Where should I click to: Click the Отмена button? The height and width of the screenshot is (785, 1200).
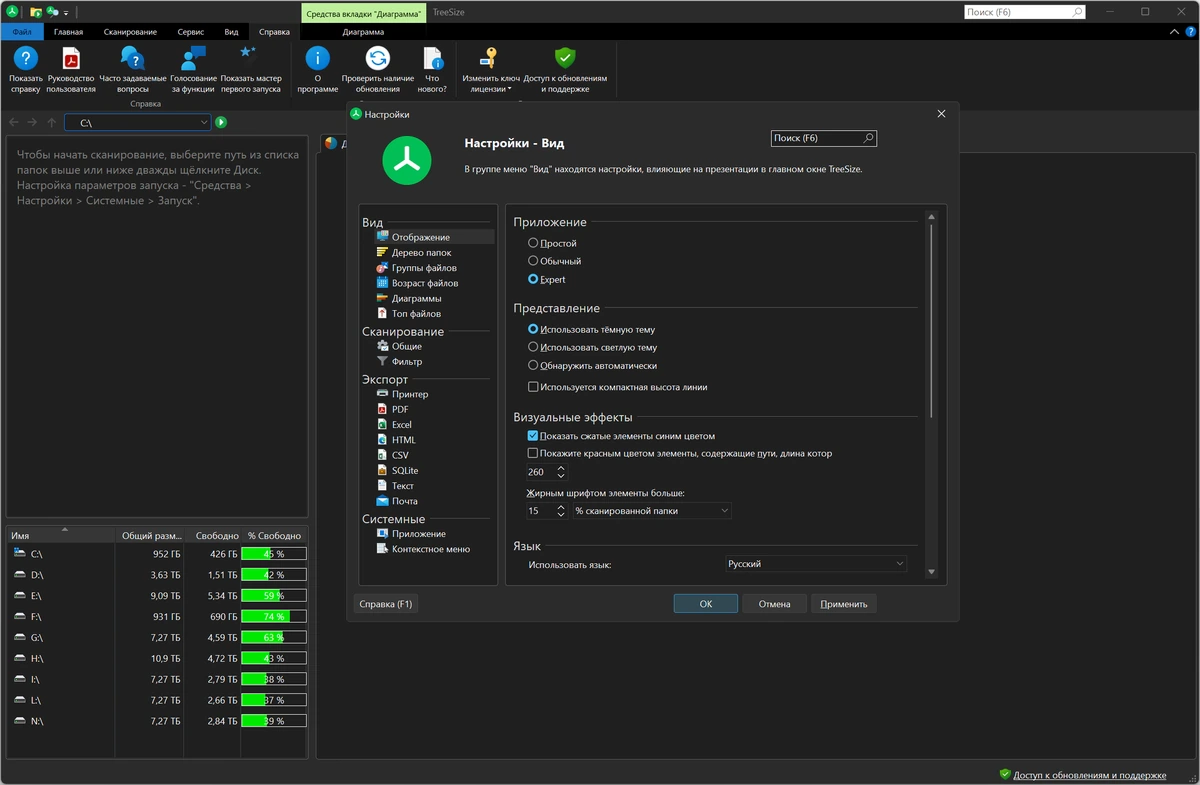pos(774,604)
